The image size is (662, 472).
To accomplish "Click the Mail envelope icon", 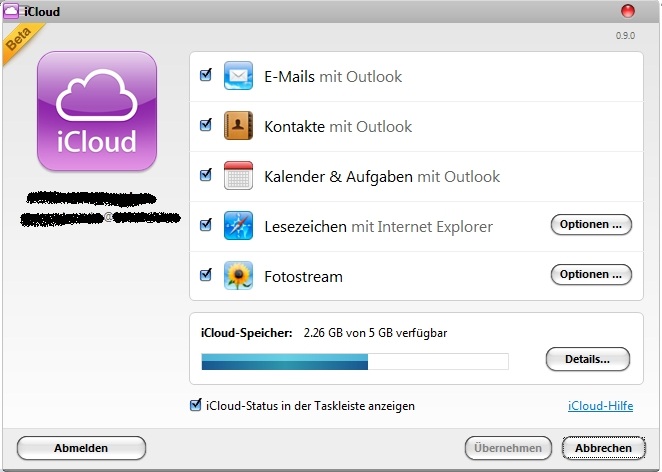I will click(x=238, y=76).
